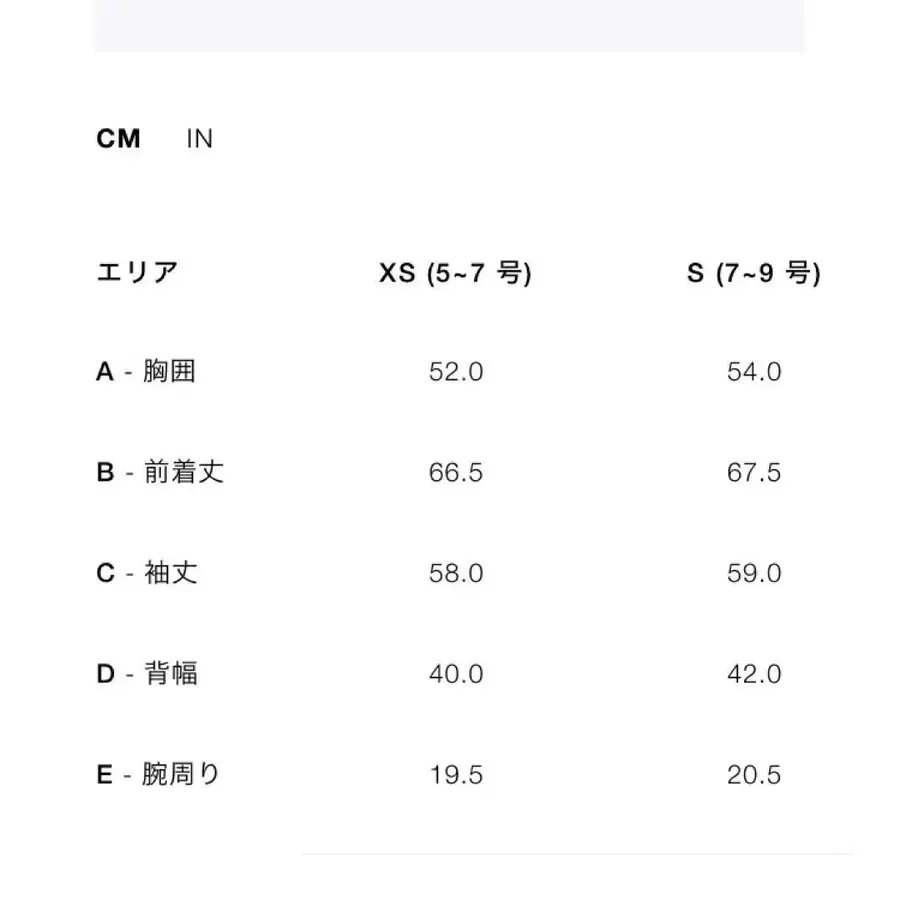900x900 pixels.
Task: Click the B - 前着丈 row label
Action: coord(160,472)
